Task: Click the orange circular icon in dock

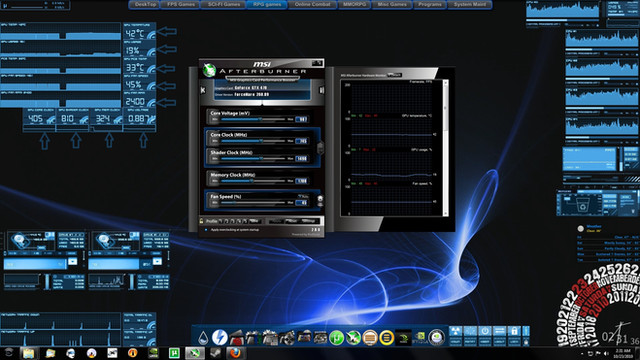Action: point(370,338)
